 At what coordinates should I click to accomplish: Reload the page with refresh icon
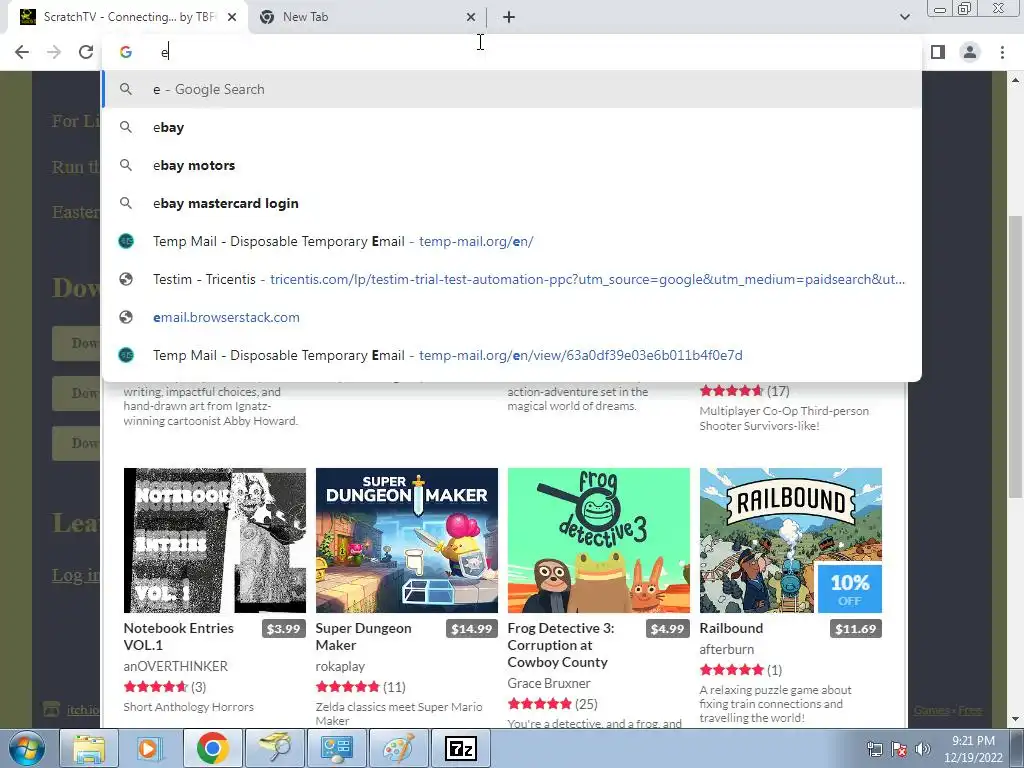(x=86, y=52)
